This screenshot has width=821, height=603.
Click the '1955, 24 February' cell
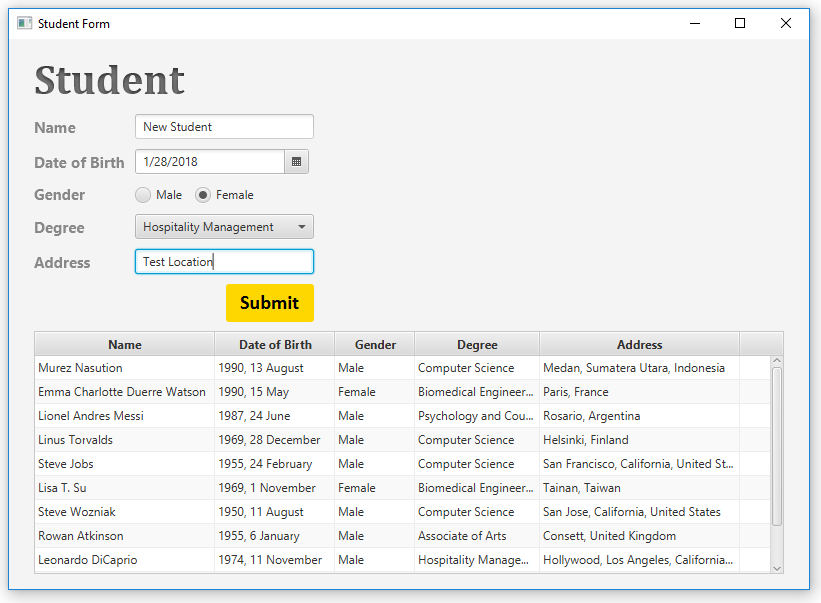point(274,464)
